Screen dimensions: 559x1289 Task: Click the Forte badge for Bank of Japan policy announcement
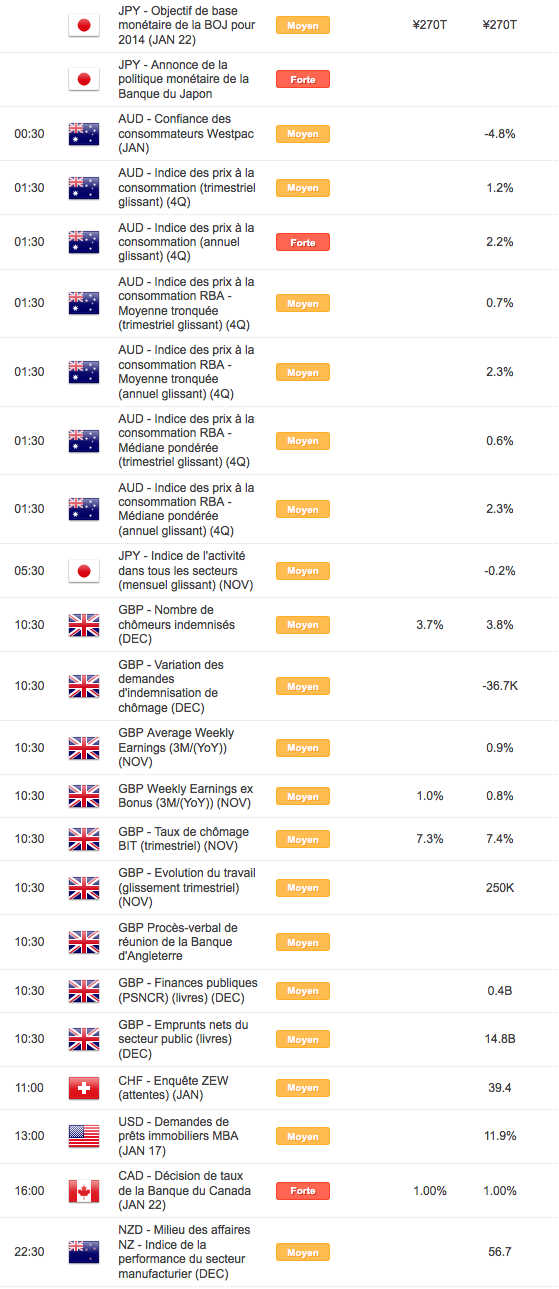click(302, 79)
